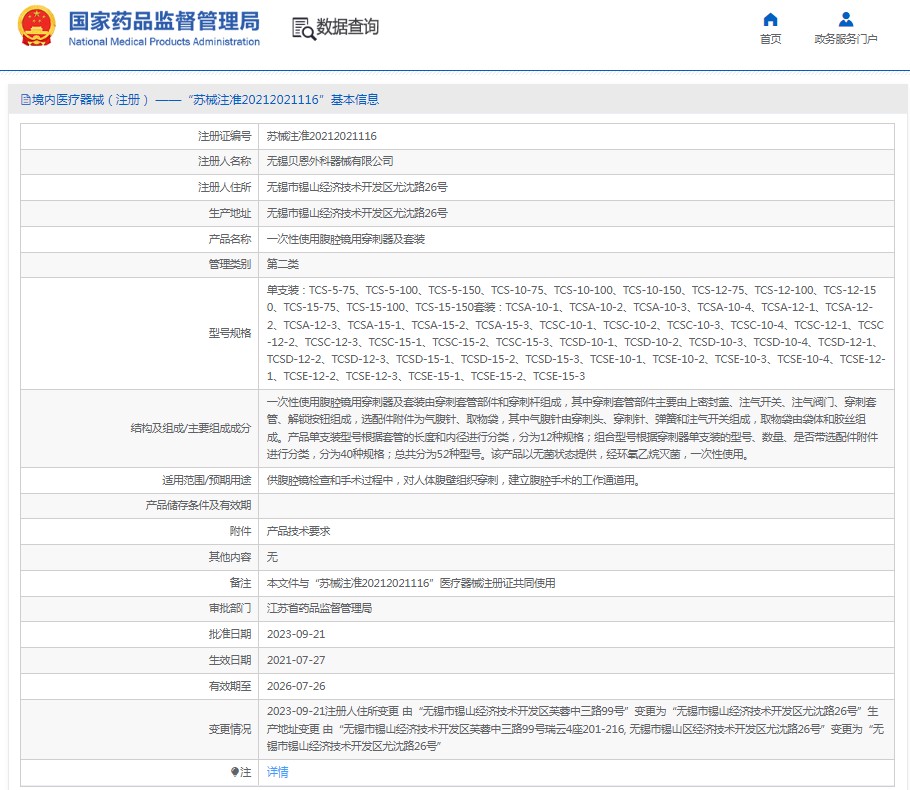This screenshot has height=790, width=910.
Task: Click the 首页 text link
Action: click(x=770, y=39)
